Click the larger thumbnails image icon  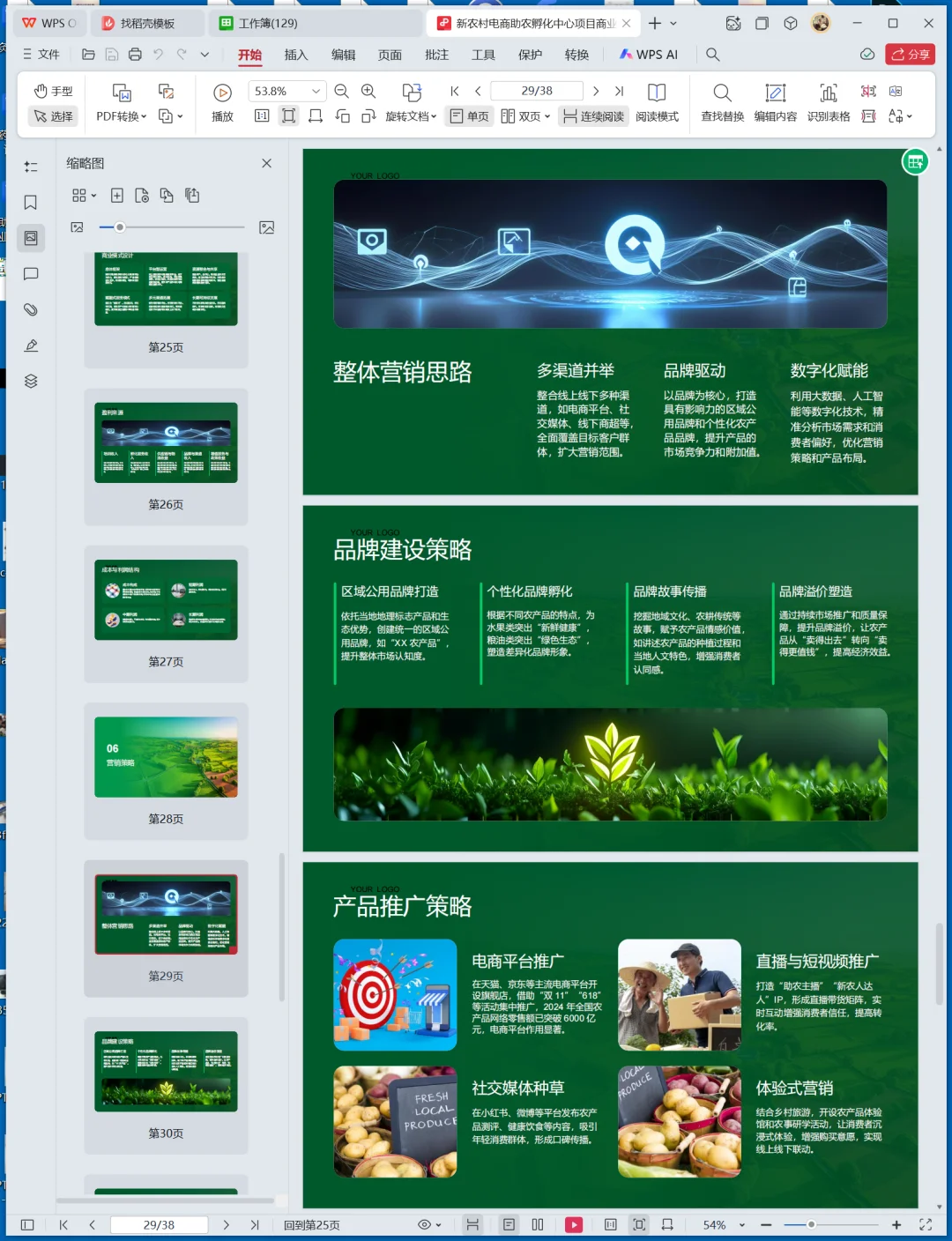(x=267, y=227)
